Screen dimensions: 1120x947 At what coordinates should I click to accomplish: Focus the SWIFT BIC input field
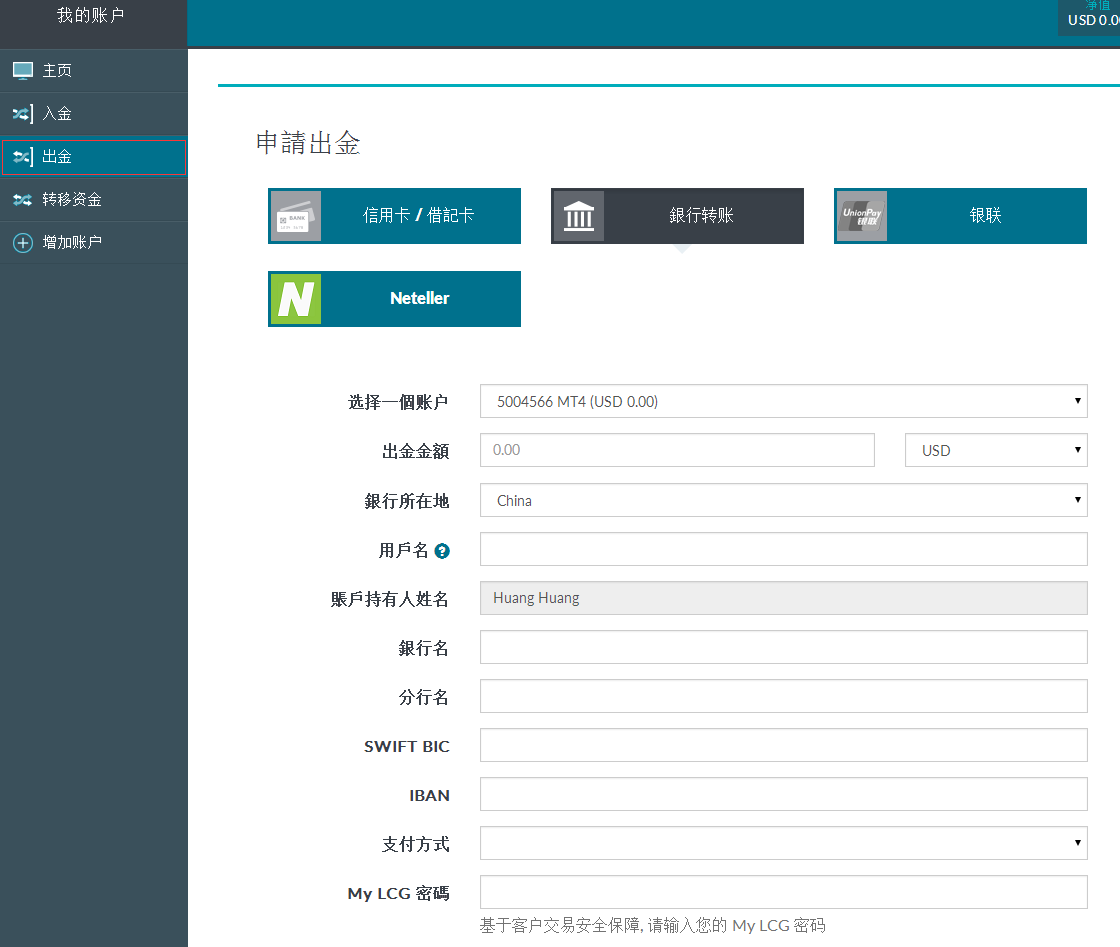783,745
